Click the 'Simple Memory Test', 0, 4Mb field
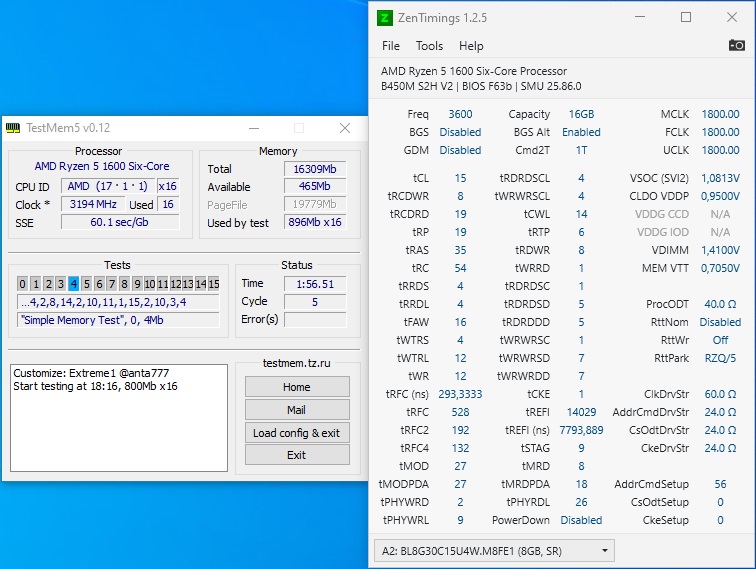The width and height of the screenshot is (756, 569). [118, 320]
